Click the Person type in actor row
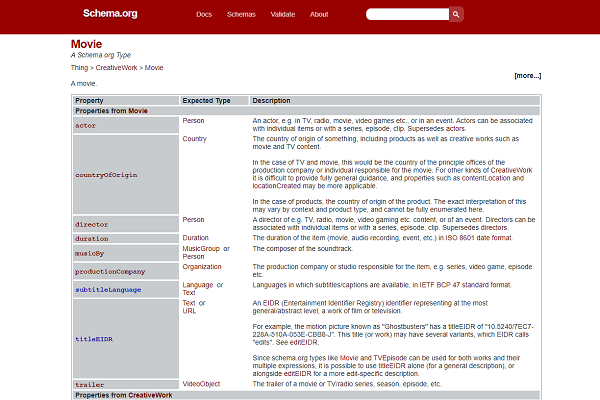The height and width of the screenshot is (400, 600). click(193, 121)
